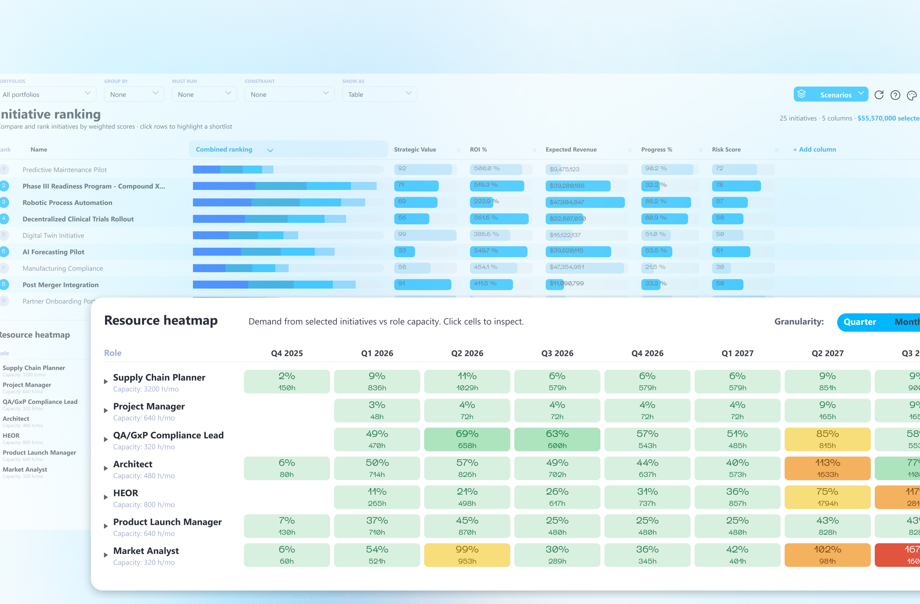This screenshot has width=920, height=604.
Task: Select the Manufacturing Compliance row name
Action: pyautogui.click(x=63, y=268)
